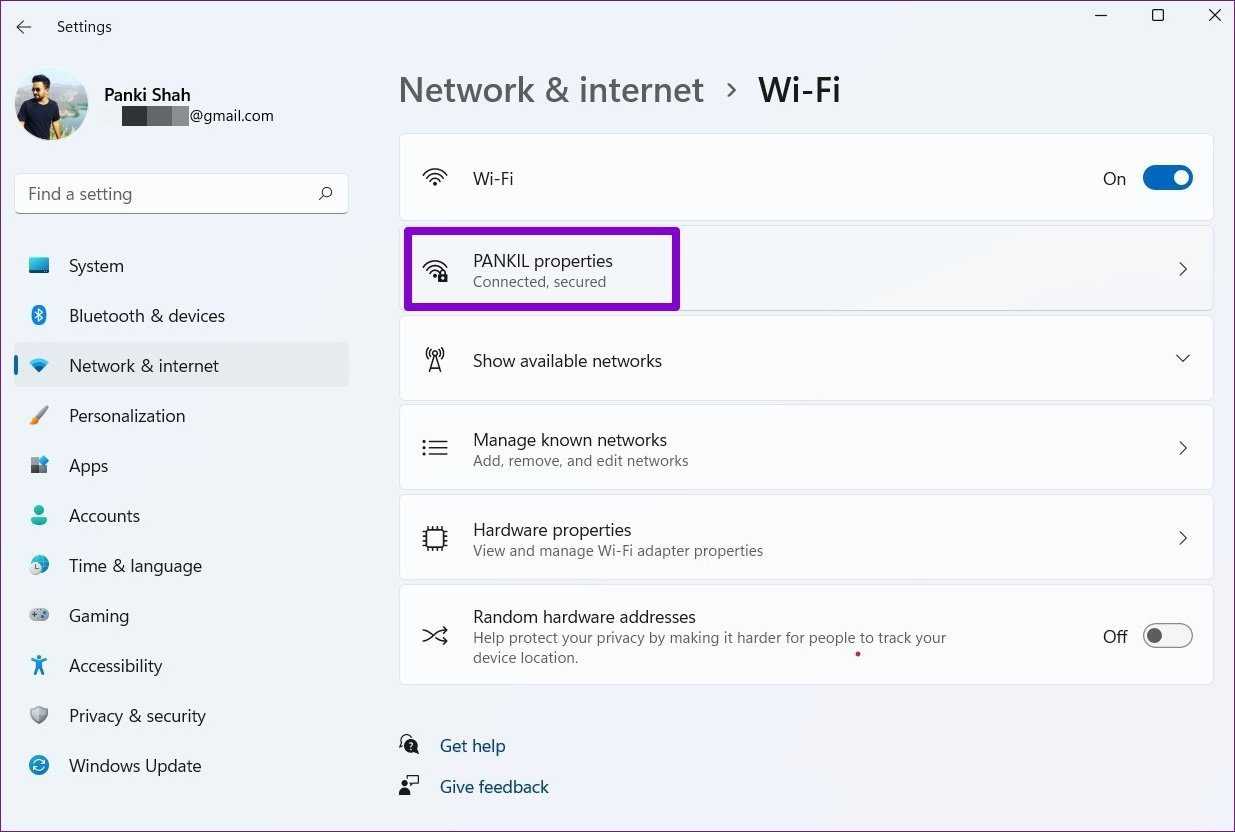Click the Gaming controller icon

point(39,616)
